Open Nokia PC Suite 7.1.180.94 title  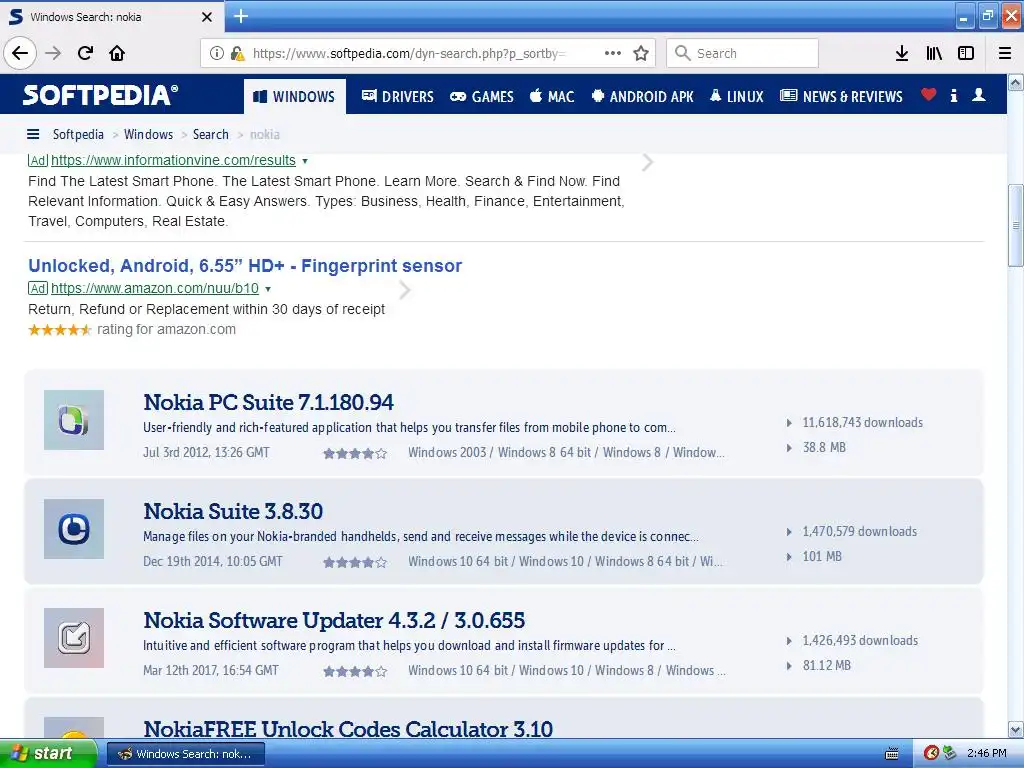(x=268, y=402)
